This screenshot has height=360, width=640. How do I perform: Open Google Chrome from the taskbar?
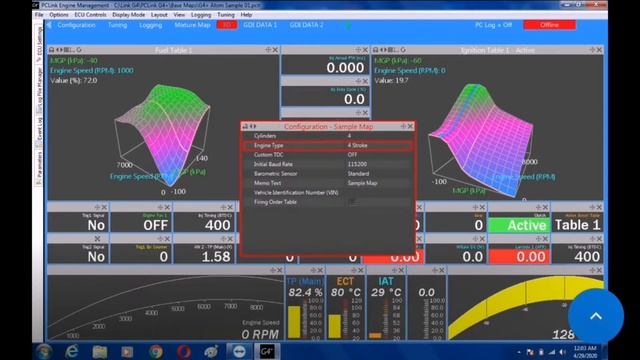click(x=156, y=351)
